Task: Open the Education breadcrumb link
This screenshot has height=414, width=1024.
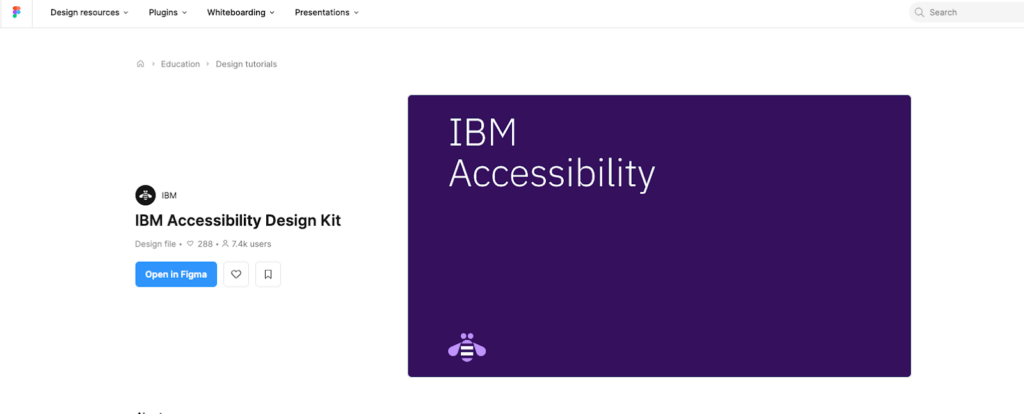Action: 180,64
